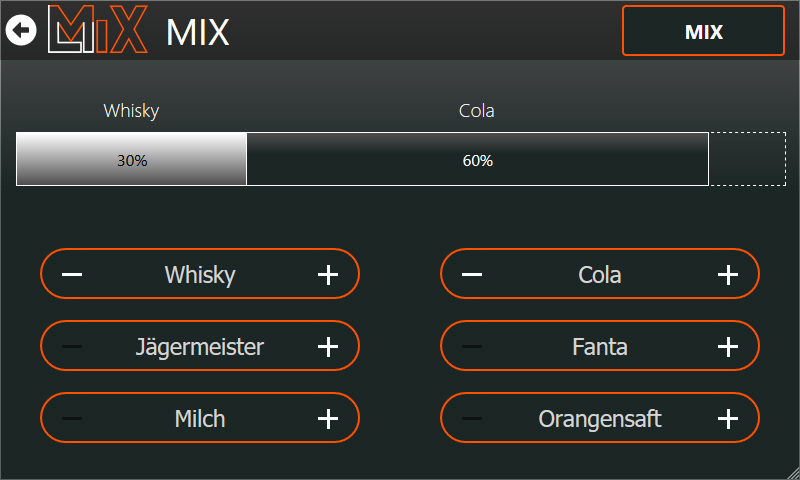Add Milch using its plus icon
The image size is (800, 480).
pyautogui.click(x=328, y=419)
